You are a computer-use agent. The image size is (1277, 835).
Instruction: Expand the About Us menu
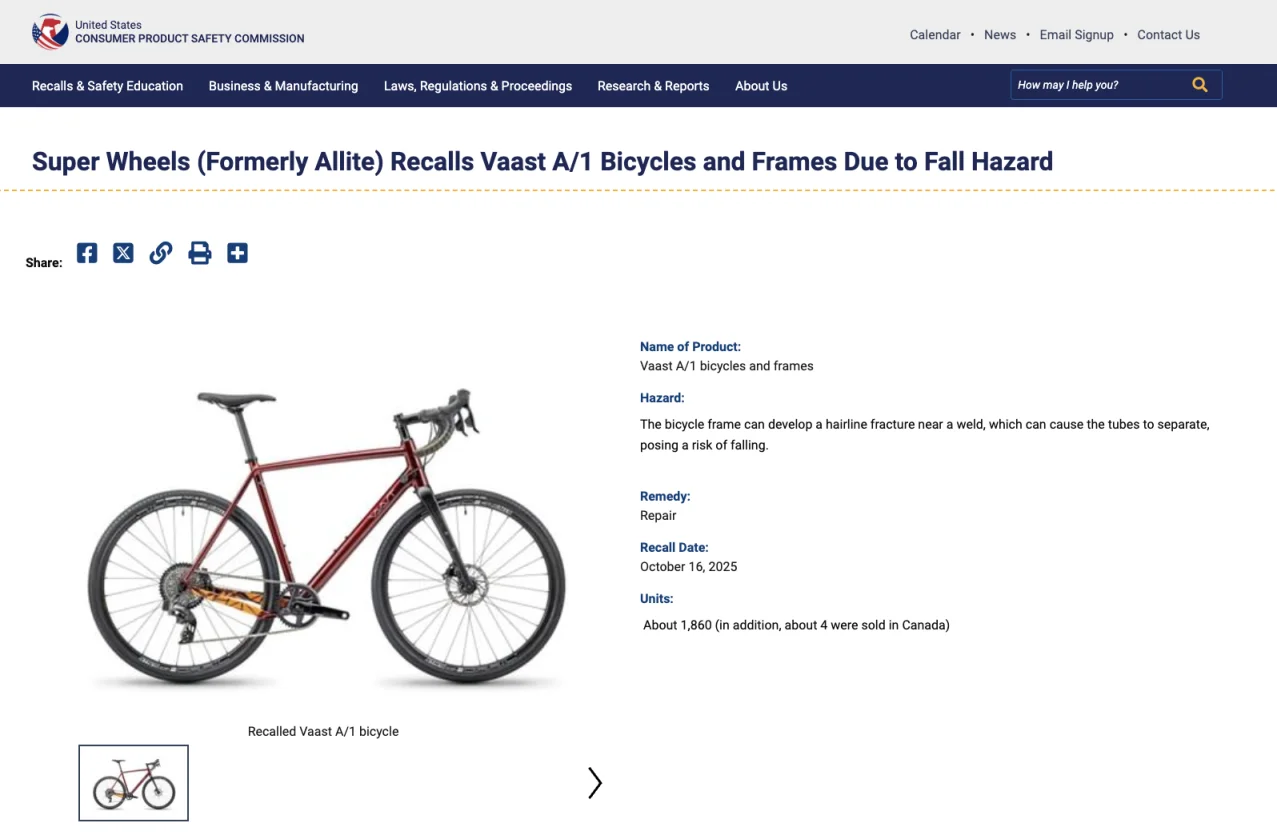[x=761, y=86]
